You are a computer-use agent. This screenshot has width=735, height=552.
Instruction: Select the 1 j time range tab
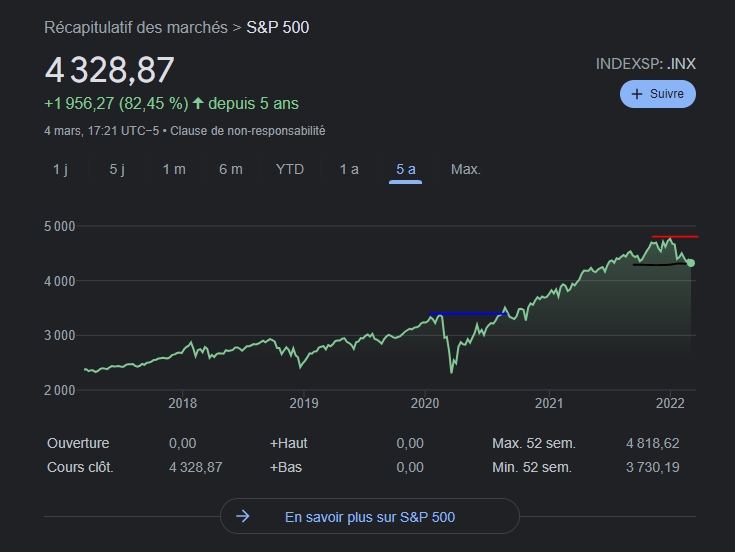click(60, 169)
